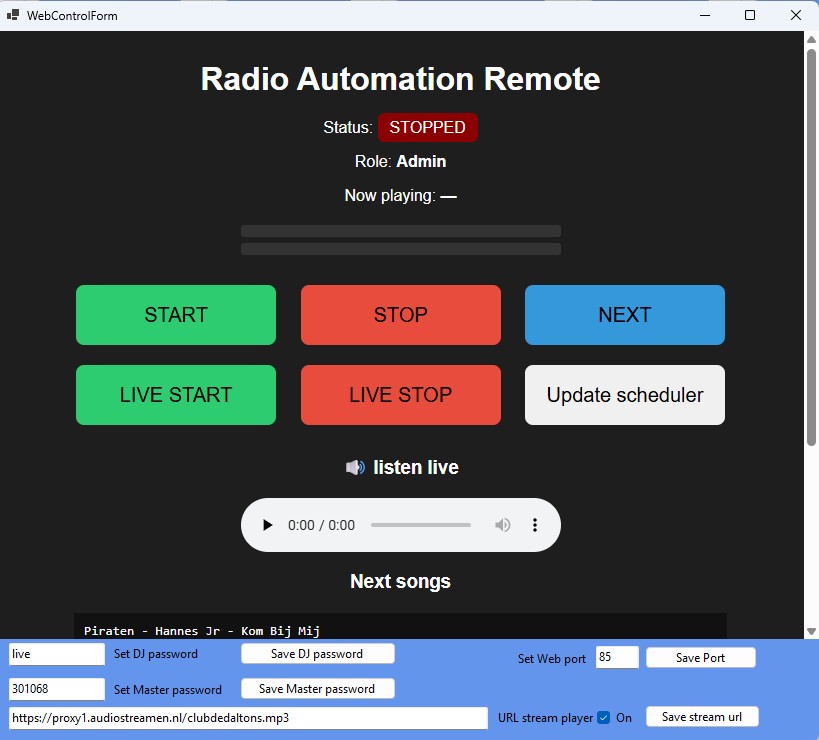Viewport: 819px width, 740px height.
Task: Click Save DJ password
Action: (318, 654)
